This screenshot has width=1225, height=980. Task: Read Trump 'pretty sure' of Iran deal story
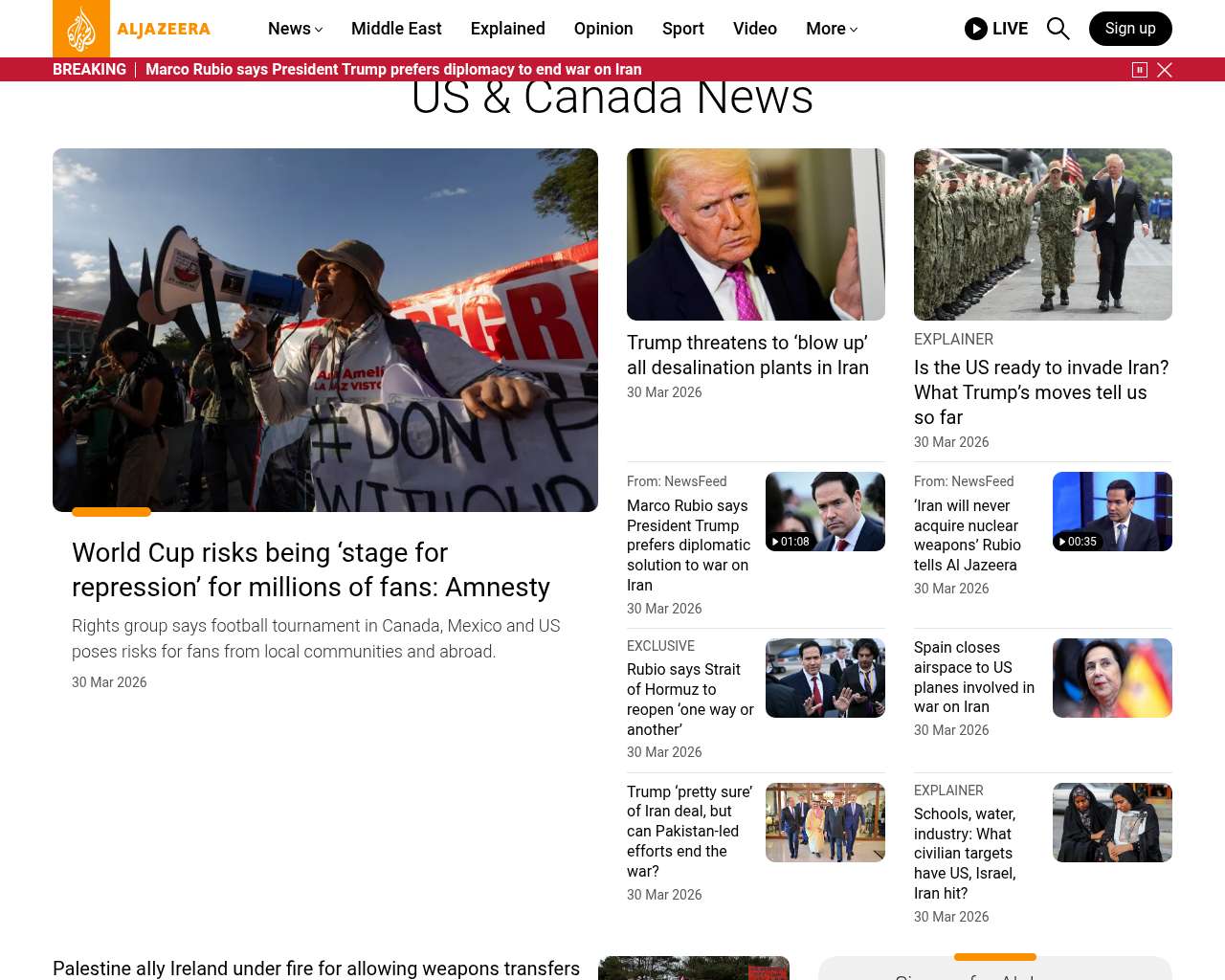689,832
